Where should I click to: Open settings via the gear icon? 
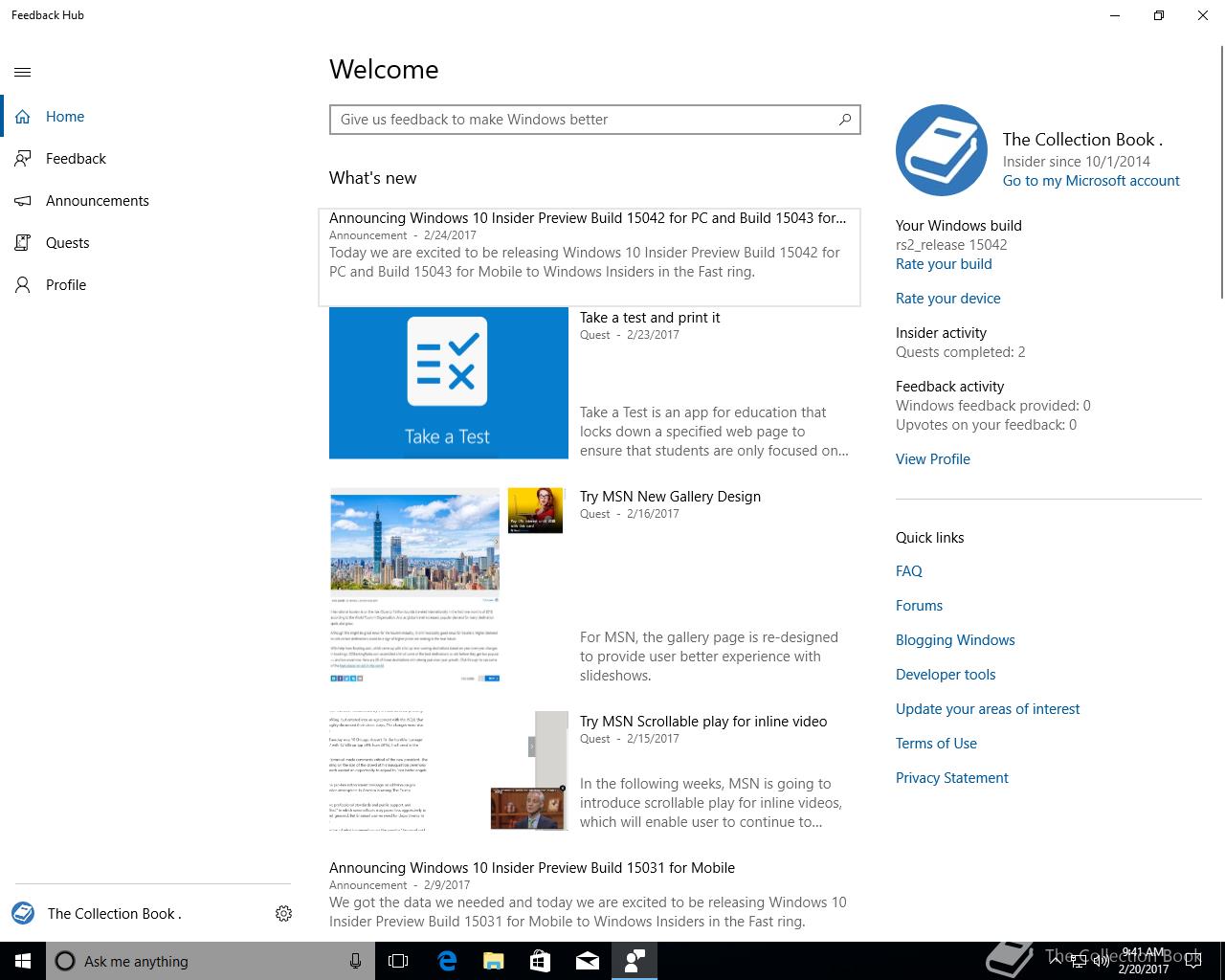(x=283, y=914)
